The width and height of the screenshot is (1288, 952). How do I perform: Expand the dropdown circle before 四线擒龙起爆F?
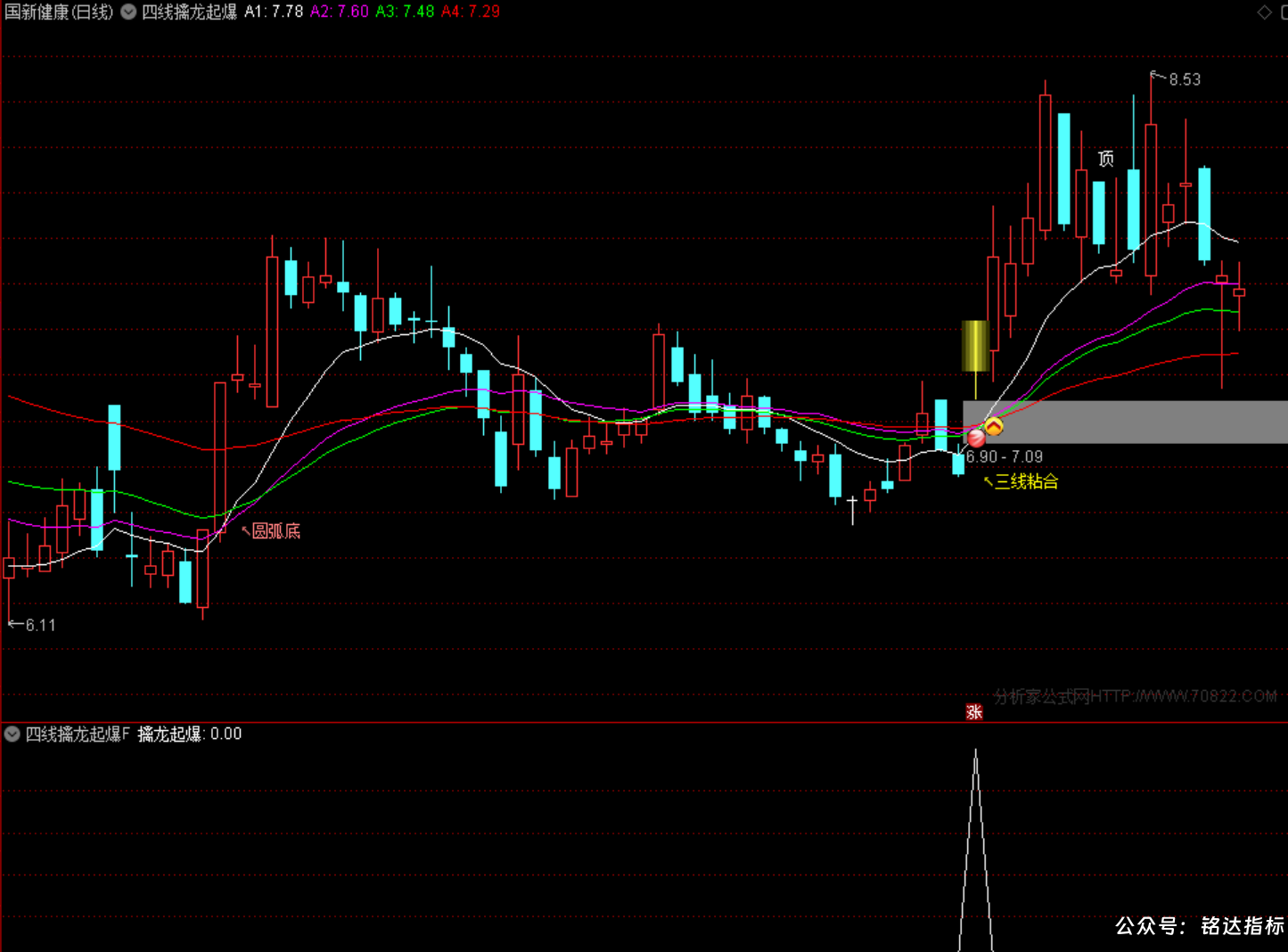[x=12, y=735]
